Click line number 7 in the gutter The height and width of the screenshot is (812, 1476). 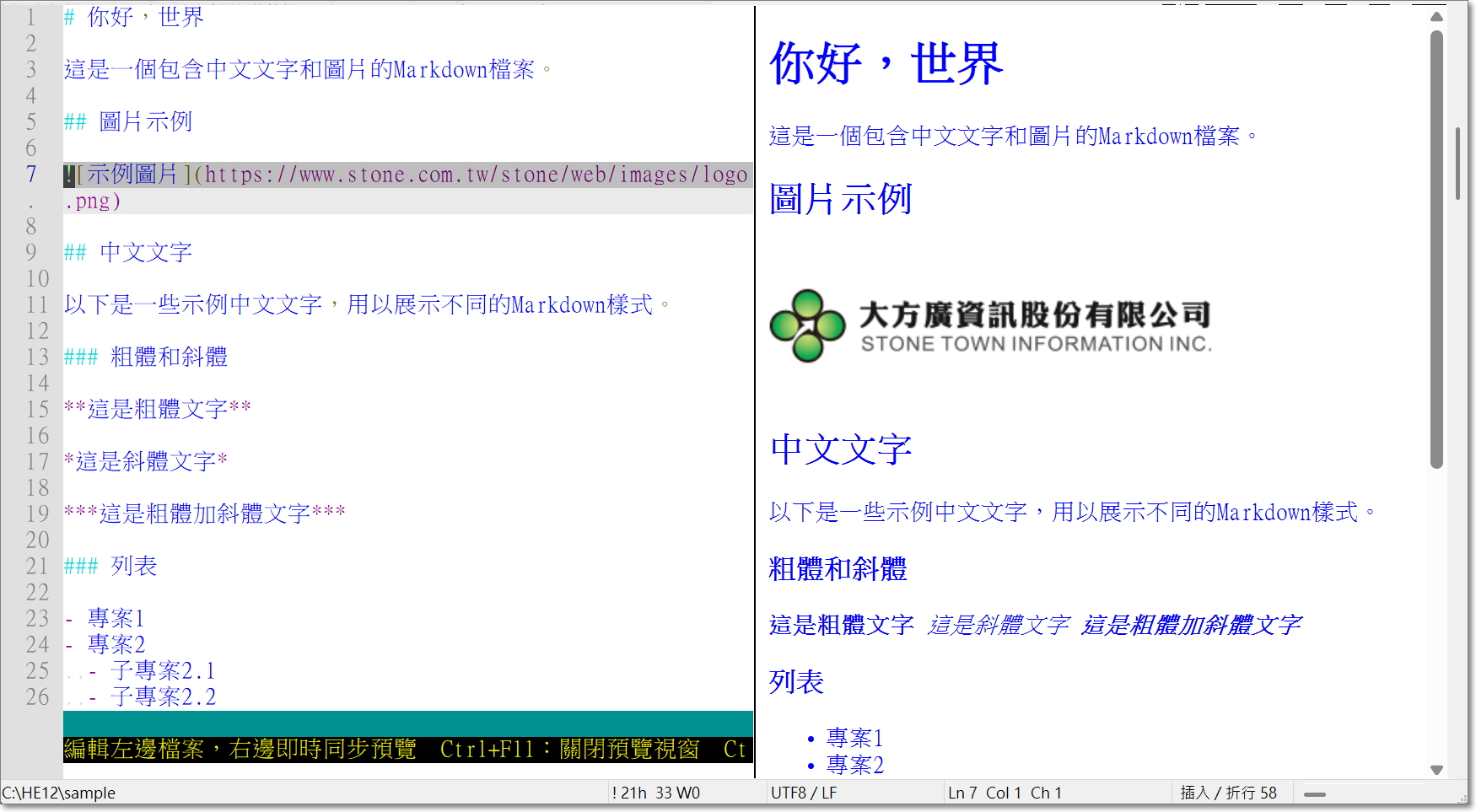[31, 175]
